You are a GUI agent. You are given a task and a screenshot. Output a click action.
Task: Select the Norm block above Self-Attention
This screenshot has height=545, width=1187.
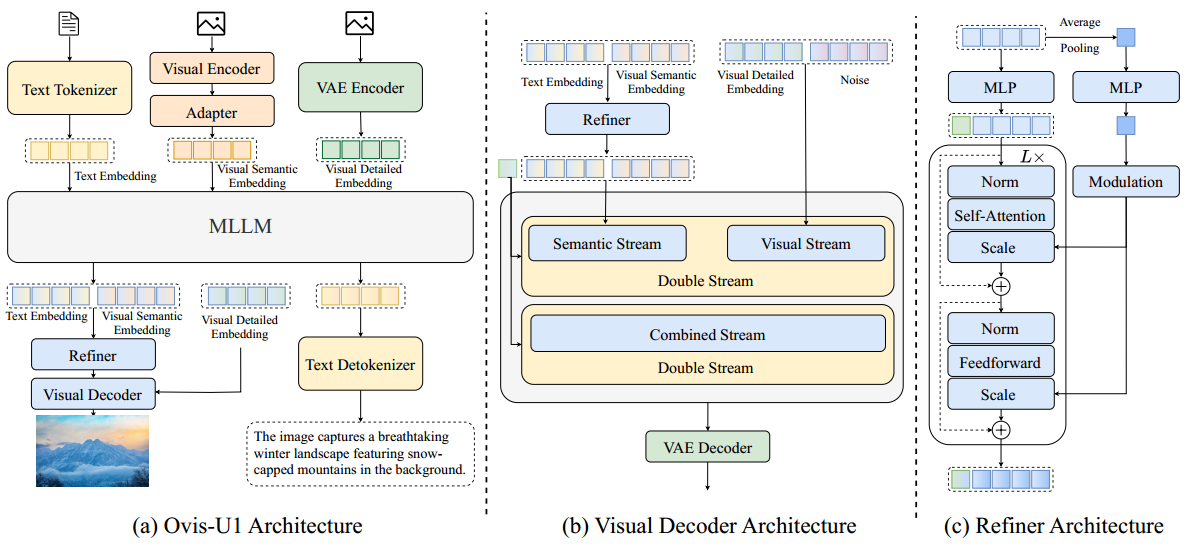tap(1001, 182)
